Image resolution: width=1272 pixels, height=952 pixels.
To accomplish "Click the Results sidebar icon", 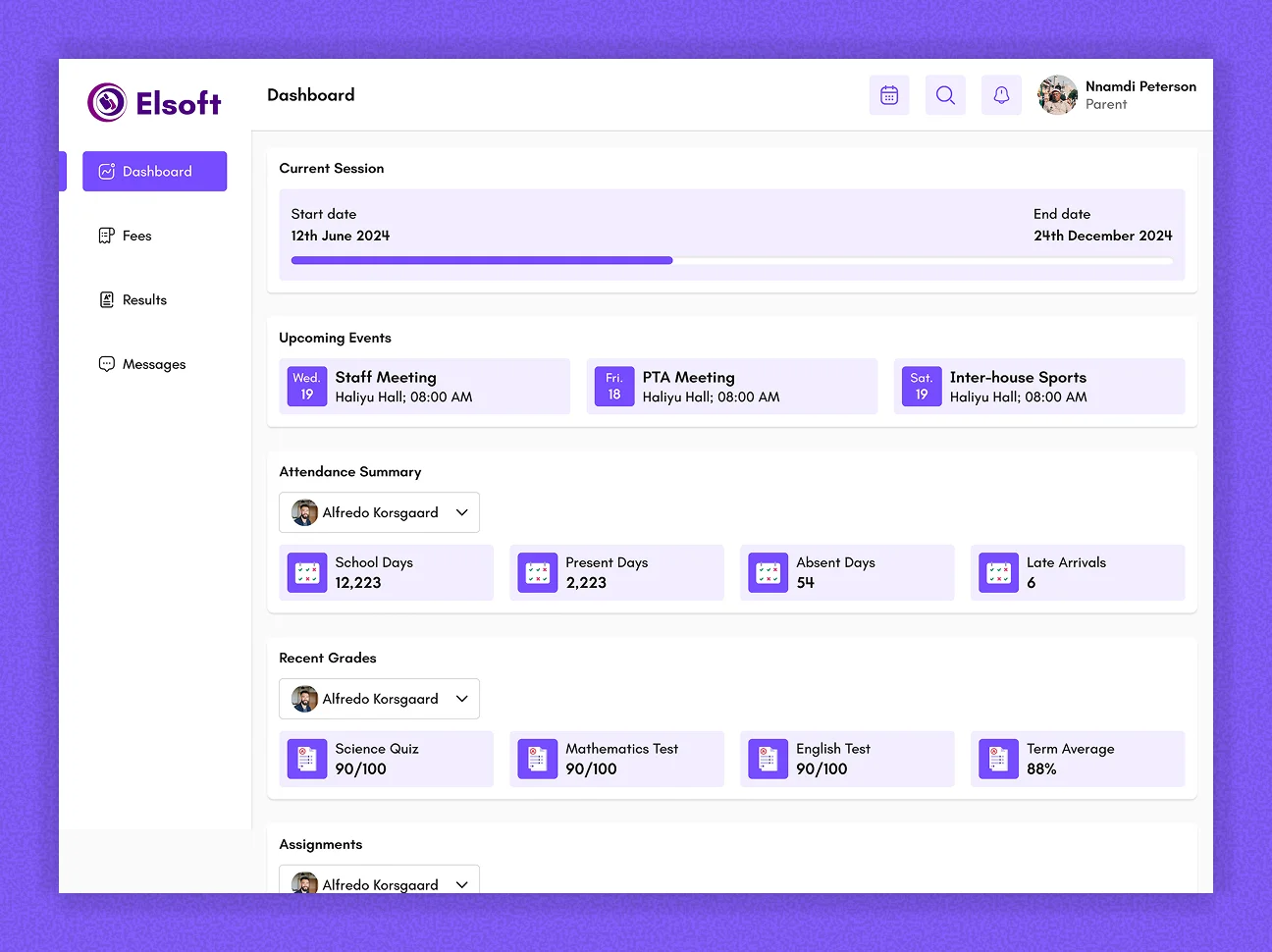I will [106, 299].
